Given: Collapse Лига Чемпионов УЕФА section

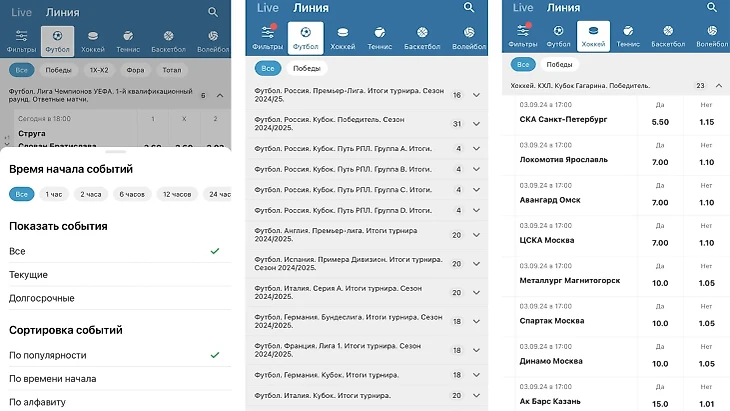Looking at the screenshot, I should 220,95.
